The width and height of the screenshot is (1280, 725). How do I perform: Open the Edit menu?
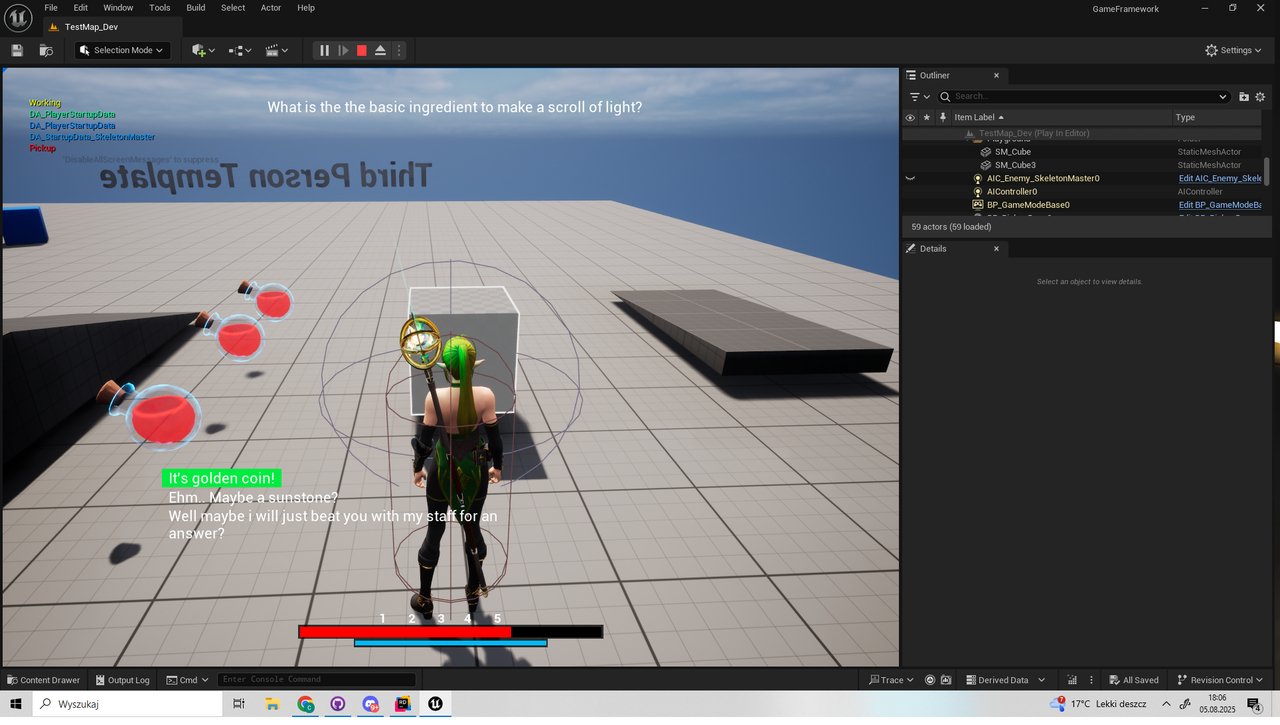pos(81,7)
